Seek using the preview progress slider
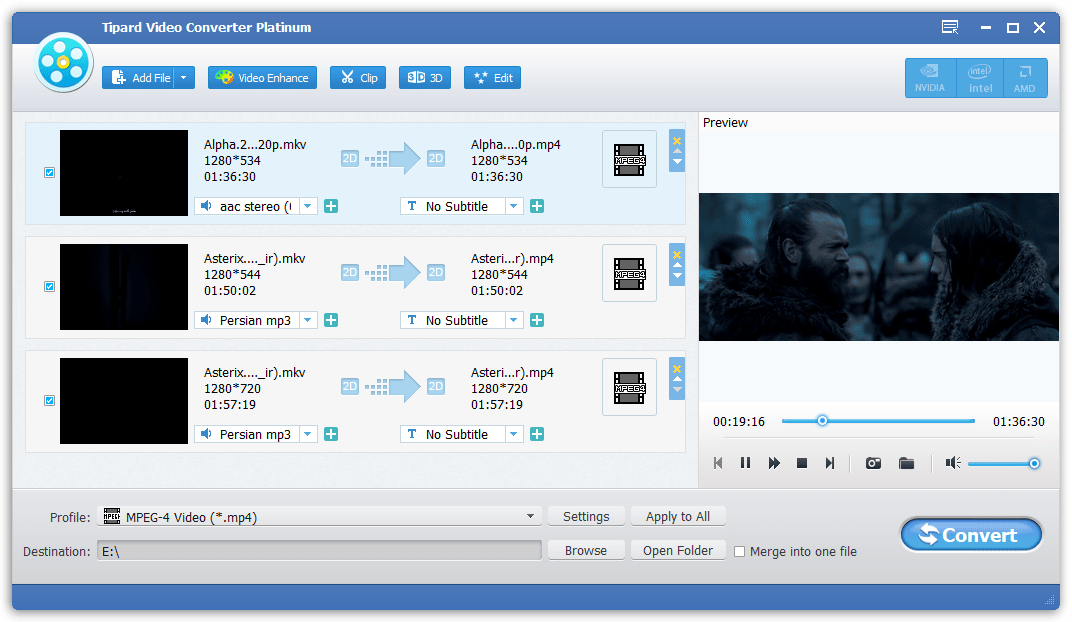 tap(878, 421)
